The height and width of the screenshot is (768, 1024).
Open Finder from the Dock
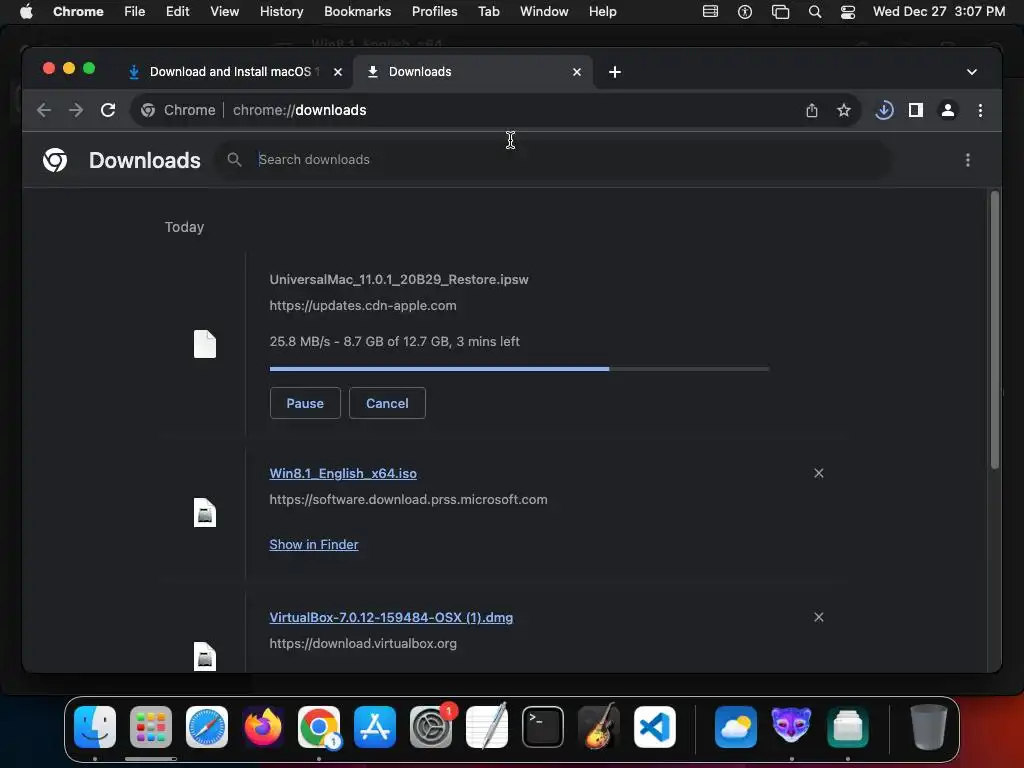(95, 727)
